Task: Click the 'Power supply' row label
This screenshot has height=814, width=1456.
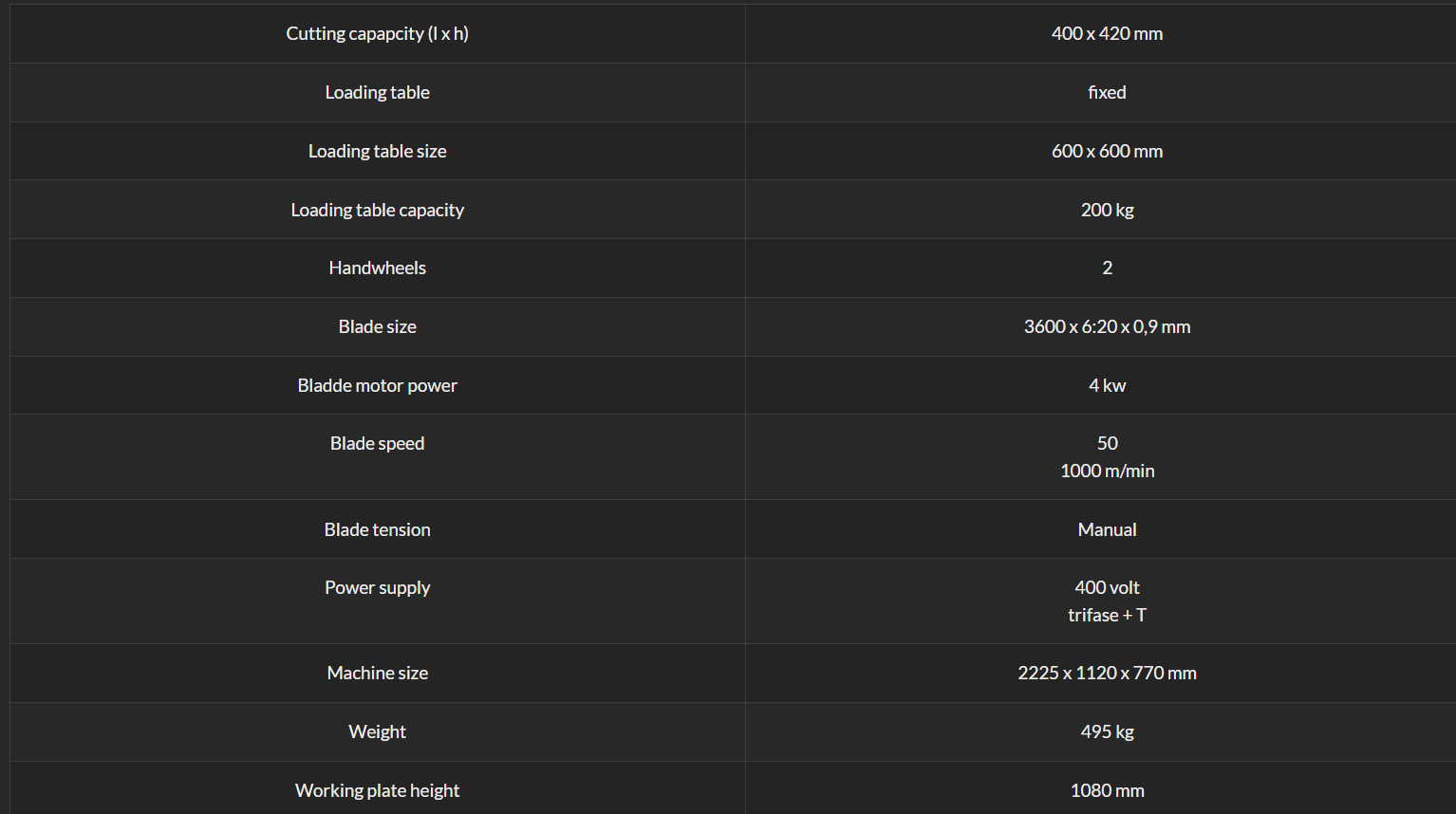Action: pyautogui.click(x=378, y=588)
